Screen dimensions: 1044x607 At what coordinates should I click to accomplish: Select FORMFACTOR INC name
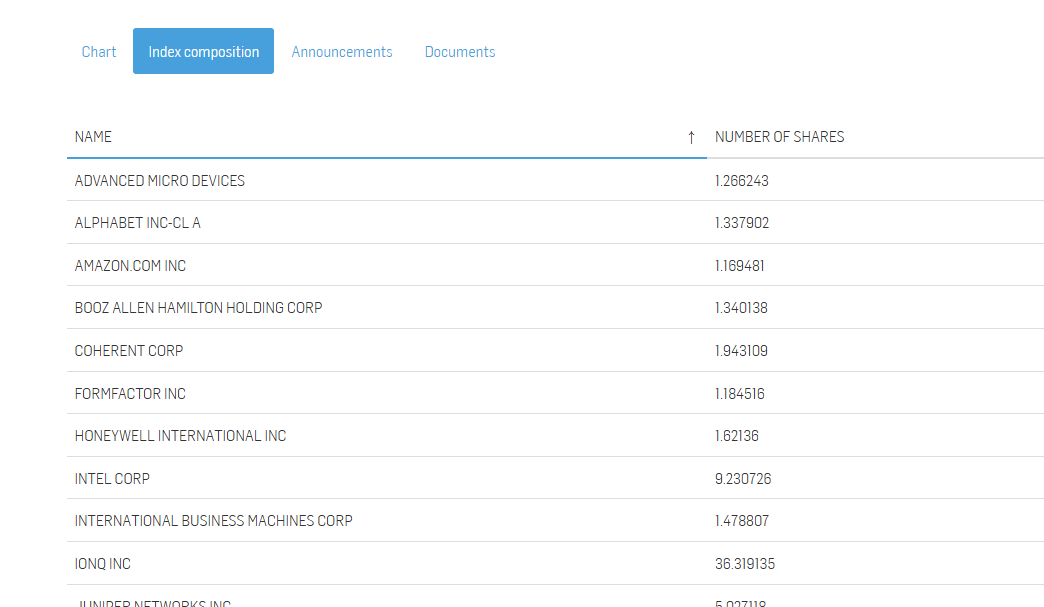tap(130, 394)
